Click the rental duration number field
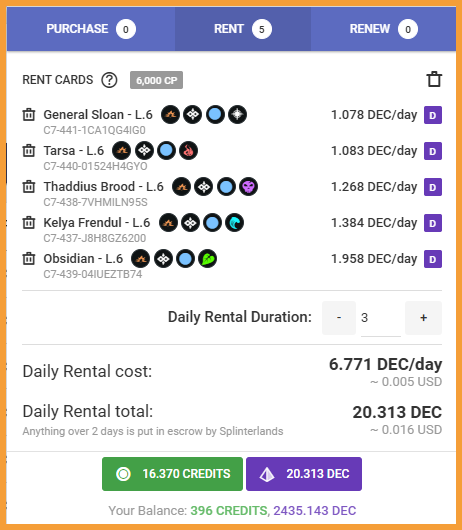This screenshot has height=530, width=462. 381,318
